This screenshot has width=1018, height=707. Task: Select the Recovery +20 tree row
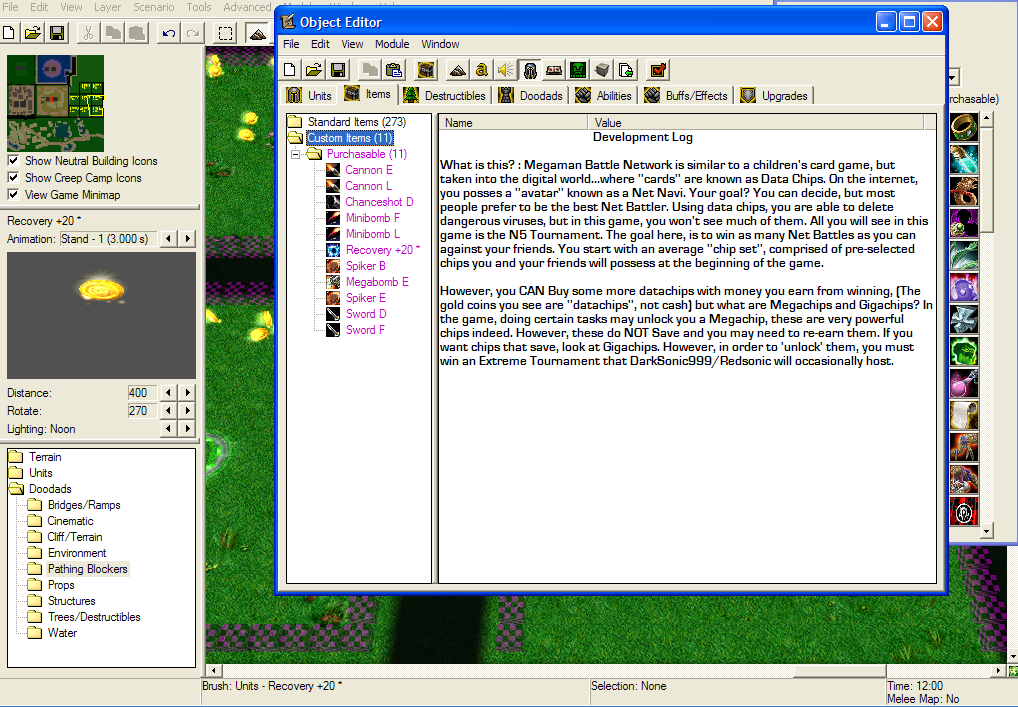tap(382, 250)
